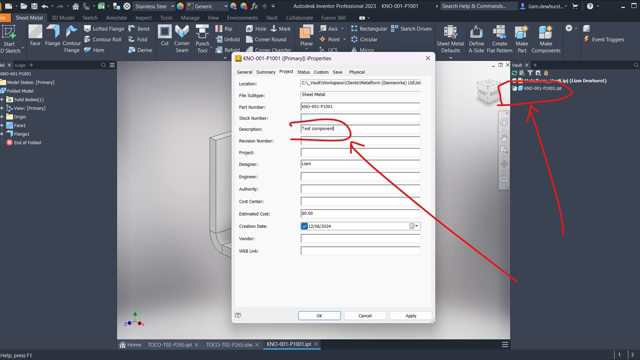Viewport: 640px width, 360px height.
Task: Click the Unfold tool
Action: (x=227, y=39)
